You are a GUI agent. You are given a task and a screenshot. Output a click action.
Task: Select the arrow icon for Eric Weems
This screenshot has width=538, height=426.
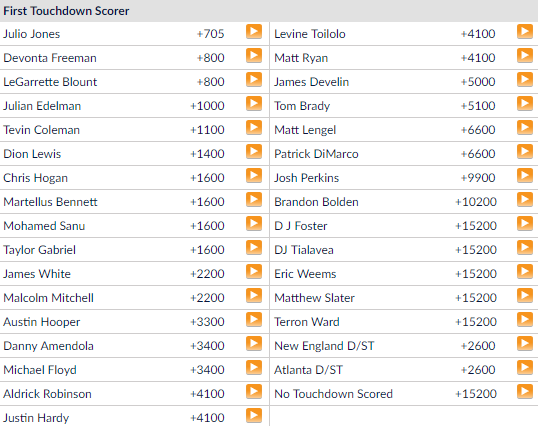525,272
